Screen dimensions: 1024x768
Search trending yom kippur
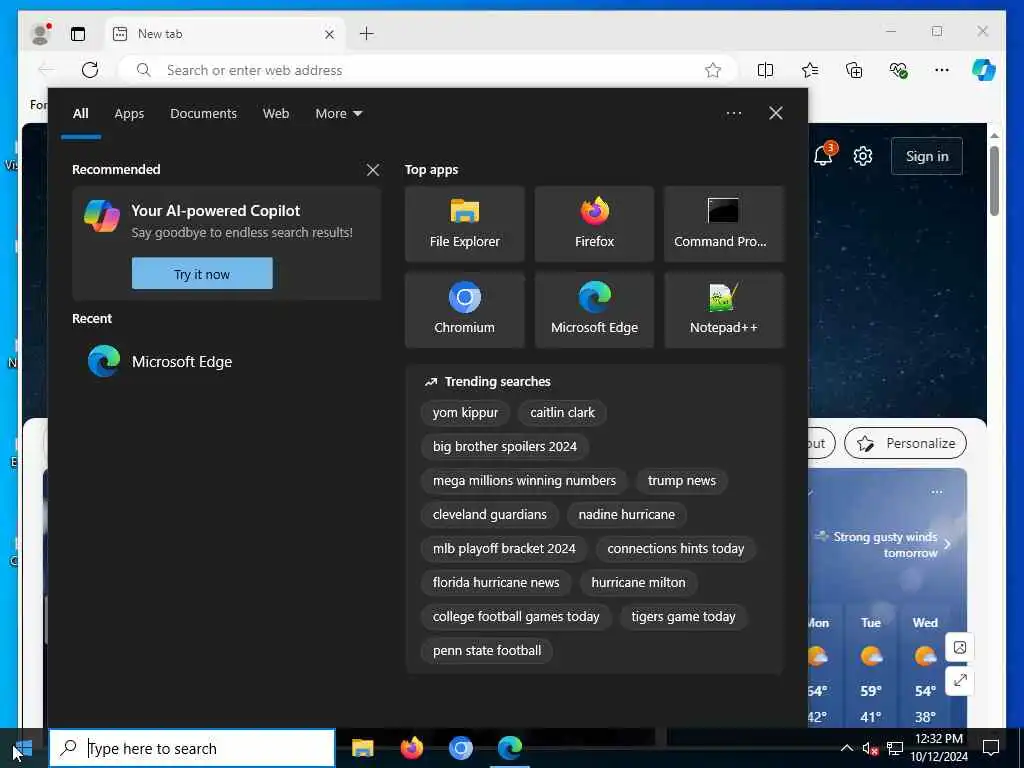point(465,413)
